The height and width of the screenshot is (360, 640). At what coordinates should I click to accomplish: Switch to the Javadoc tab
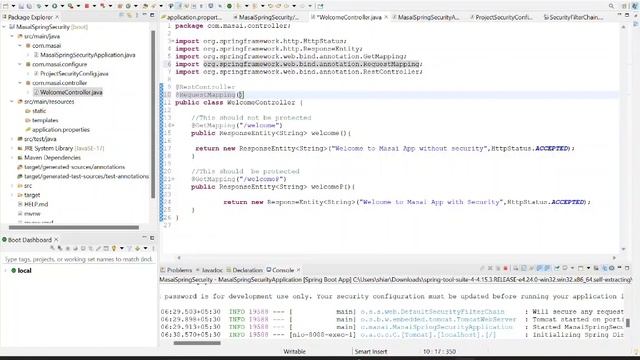click(x=209, y=270)
